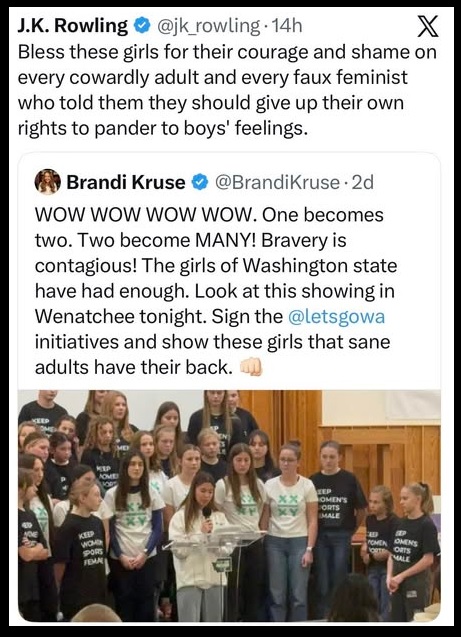
Task: Click the @BrandiKruse handle
Action: click(277, 182)
